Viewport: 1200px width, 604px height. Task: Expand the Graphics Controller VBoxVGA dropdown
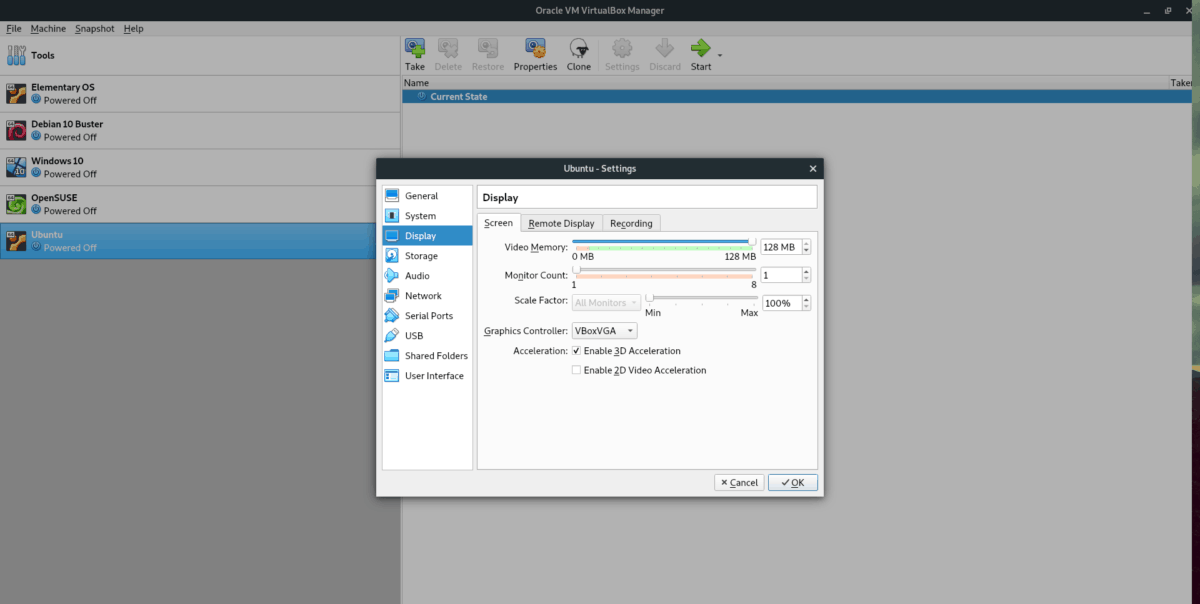pyautogui.click(x=604, y=331)
